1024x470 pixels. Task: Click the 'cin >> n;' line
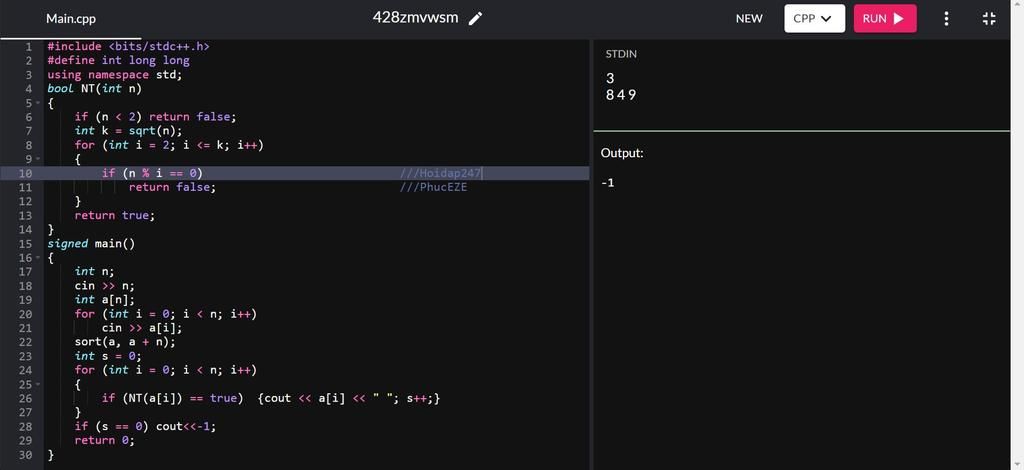click(x=104, y=286)
